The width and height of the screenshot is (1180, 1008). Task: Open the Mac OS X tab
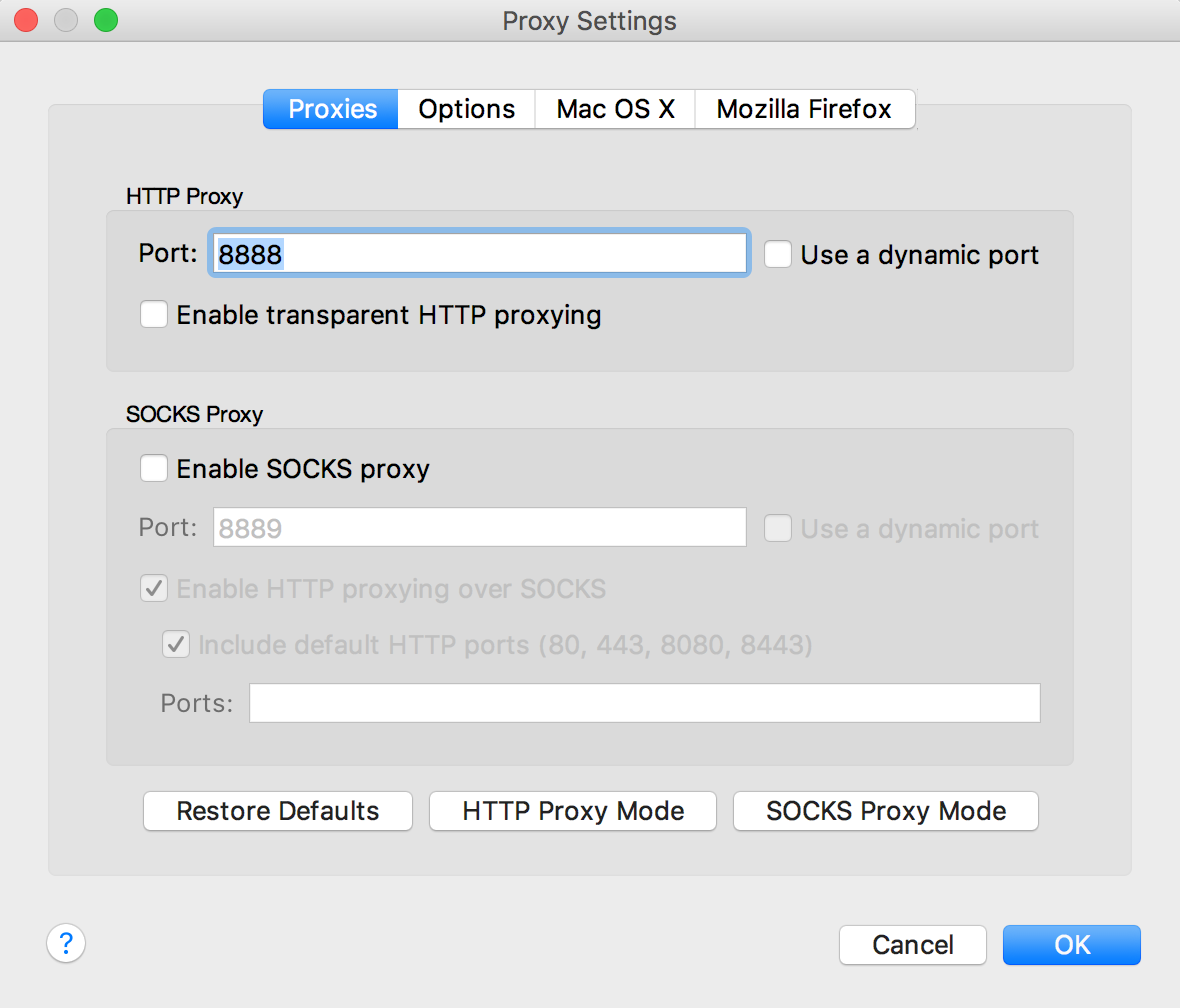[x=615, y=109]
